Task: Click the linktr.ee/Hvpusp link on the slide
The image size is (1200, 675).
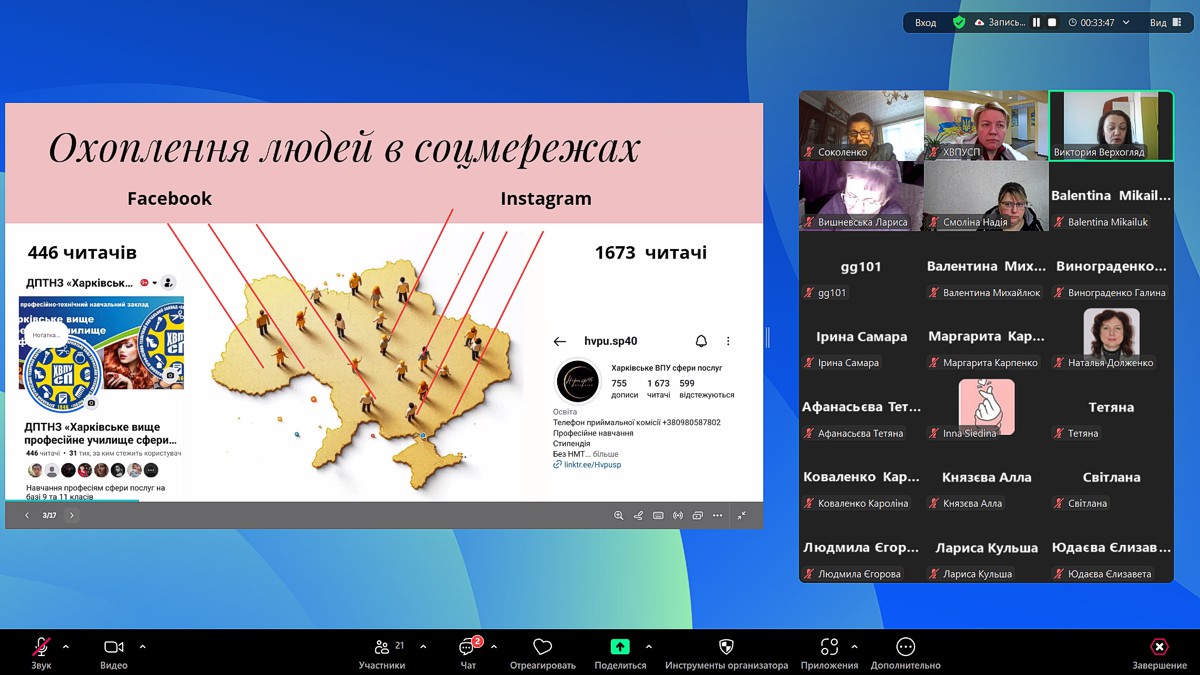Action: (x=592, y=465)
